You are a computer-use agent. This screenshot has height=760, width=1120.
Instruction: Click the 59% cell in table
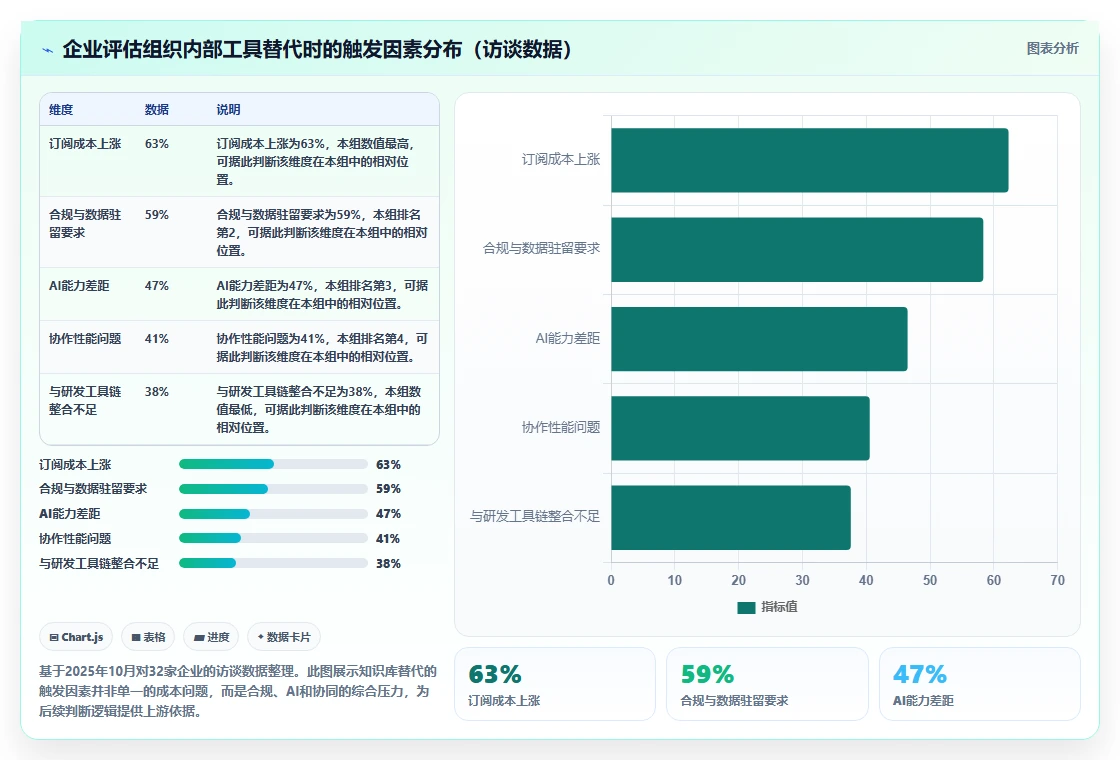tap(156, 214)
